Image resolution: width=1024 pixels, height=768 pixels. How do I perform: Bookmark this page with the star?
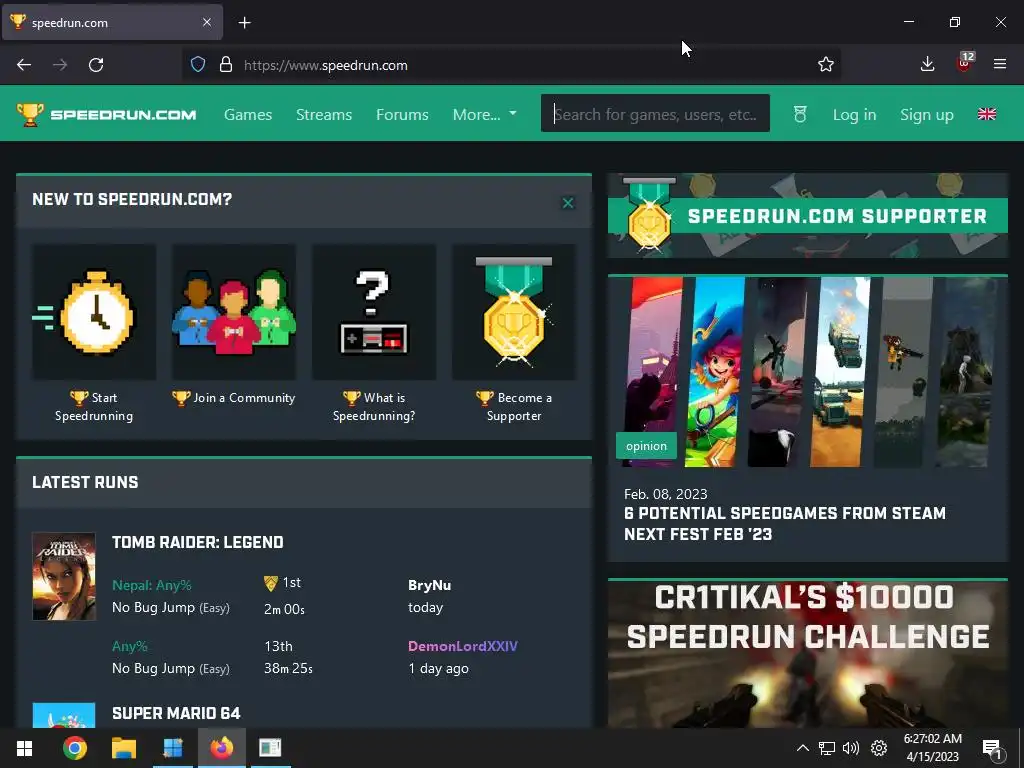[825, 65]
